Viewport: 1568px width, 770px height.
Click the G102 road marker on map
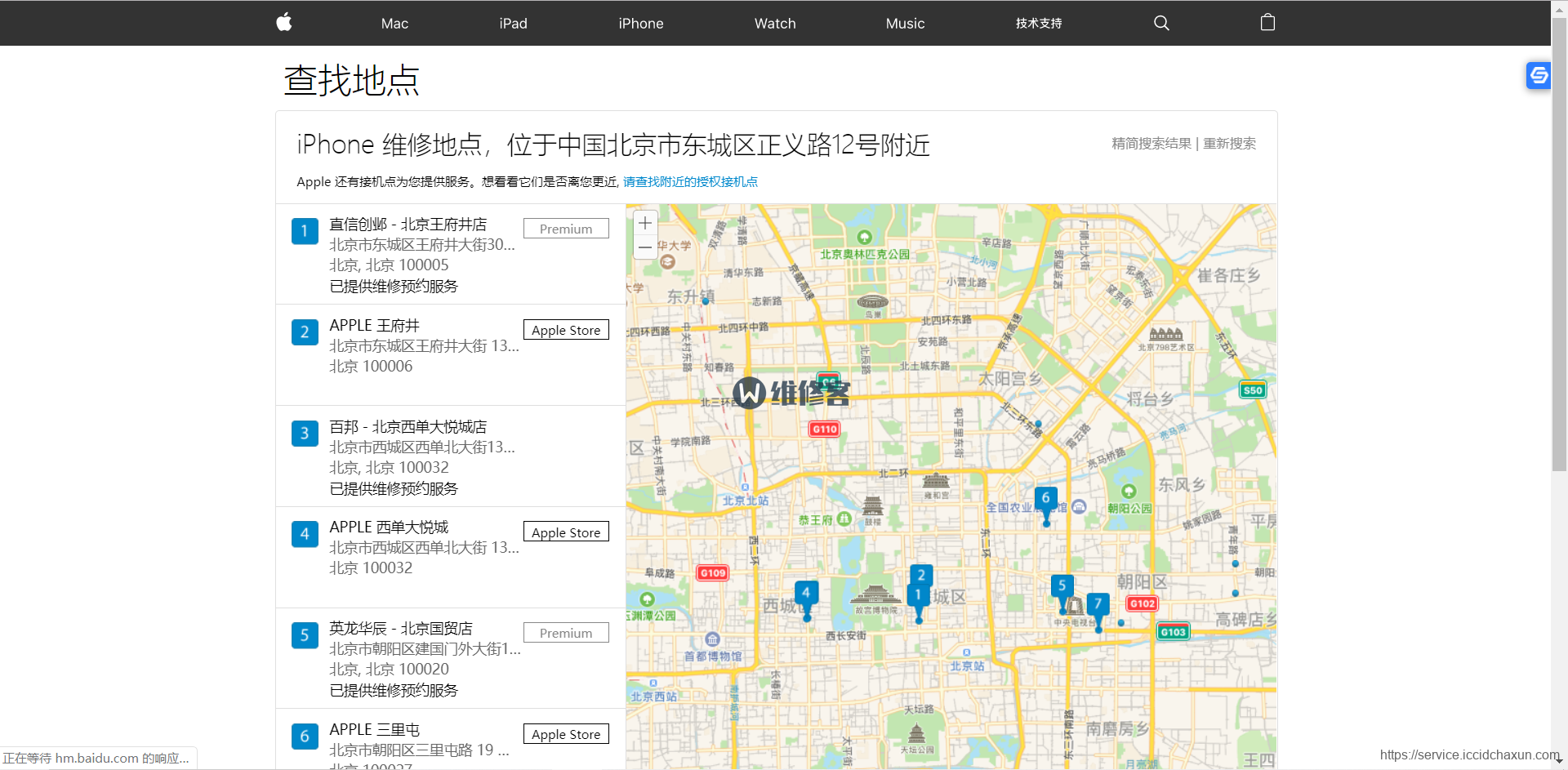[1142, 604]
